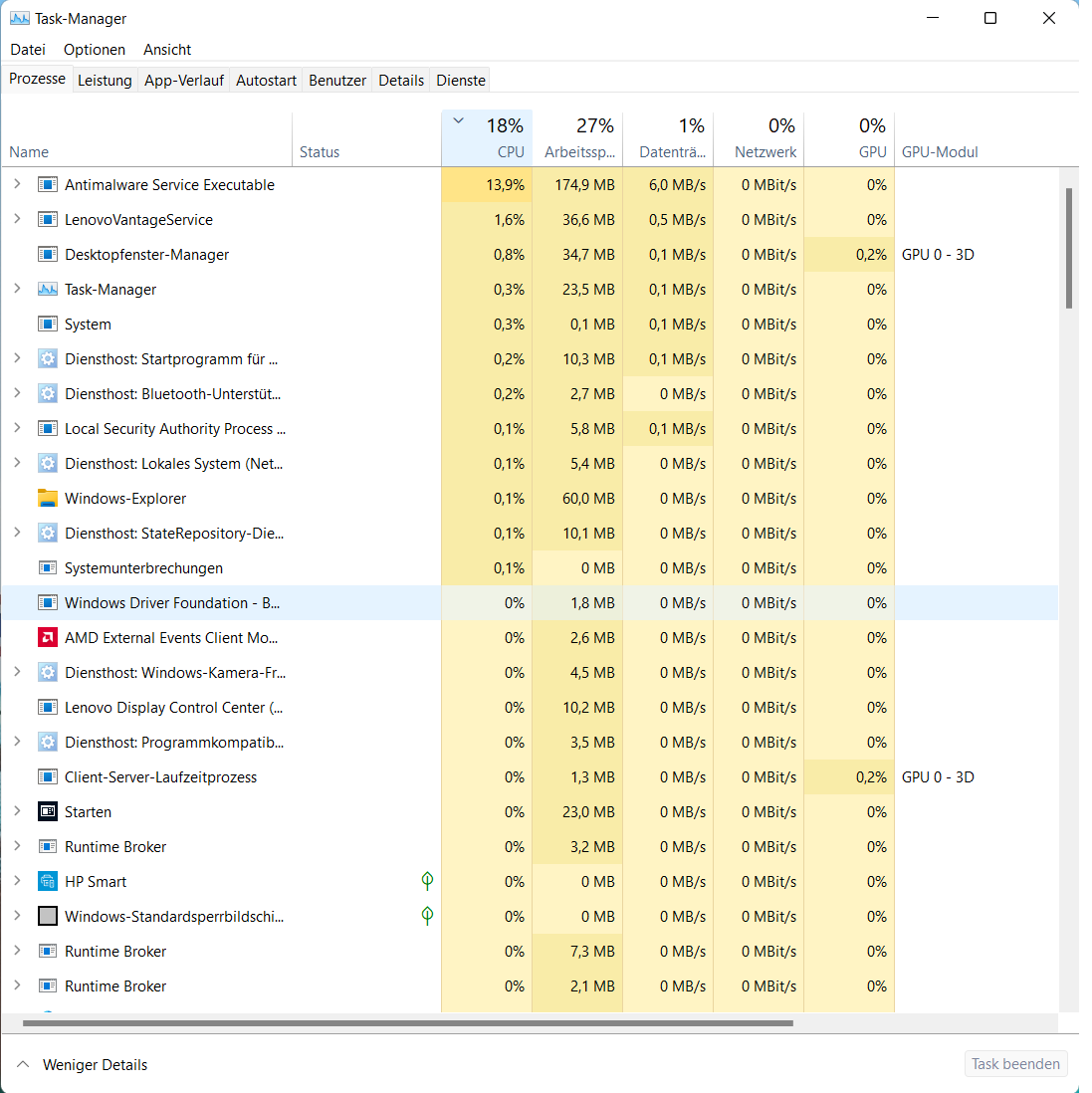Sort by the CPU column header
Viewport: 1092px width, 1093px height.
[x=487, y=138]
